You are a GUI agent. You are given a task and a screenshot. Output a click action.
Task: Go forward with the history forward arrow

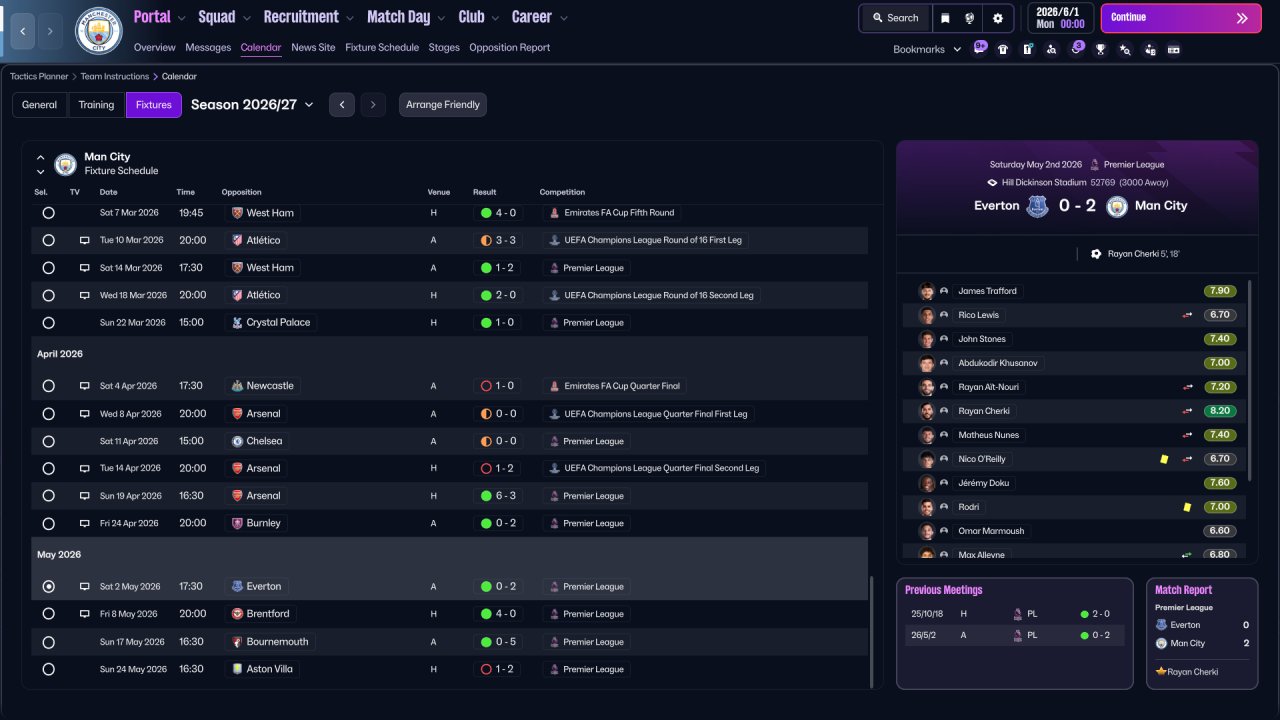point(50,31)
